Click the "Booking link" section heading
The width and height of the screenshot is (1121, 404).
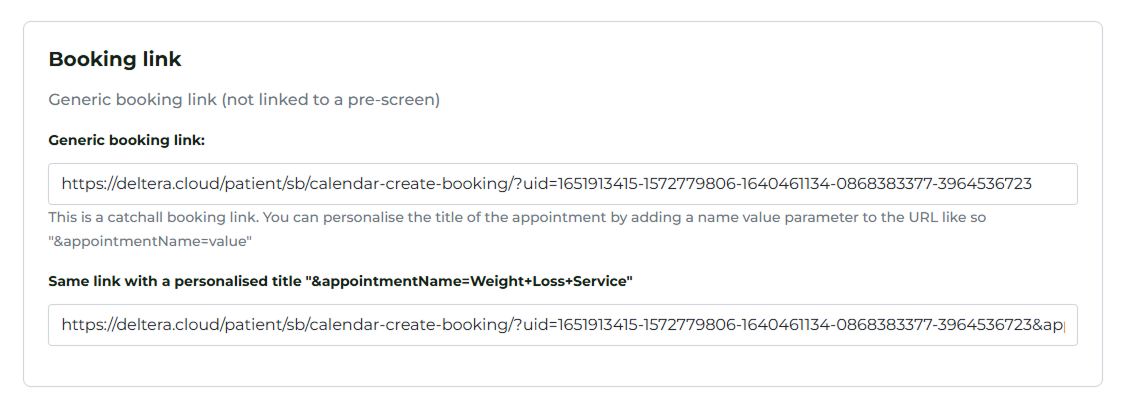(x=115, y=59)
